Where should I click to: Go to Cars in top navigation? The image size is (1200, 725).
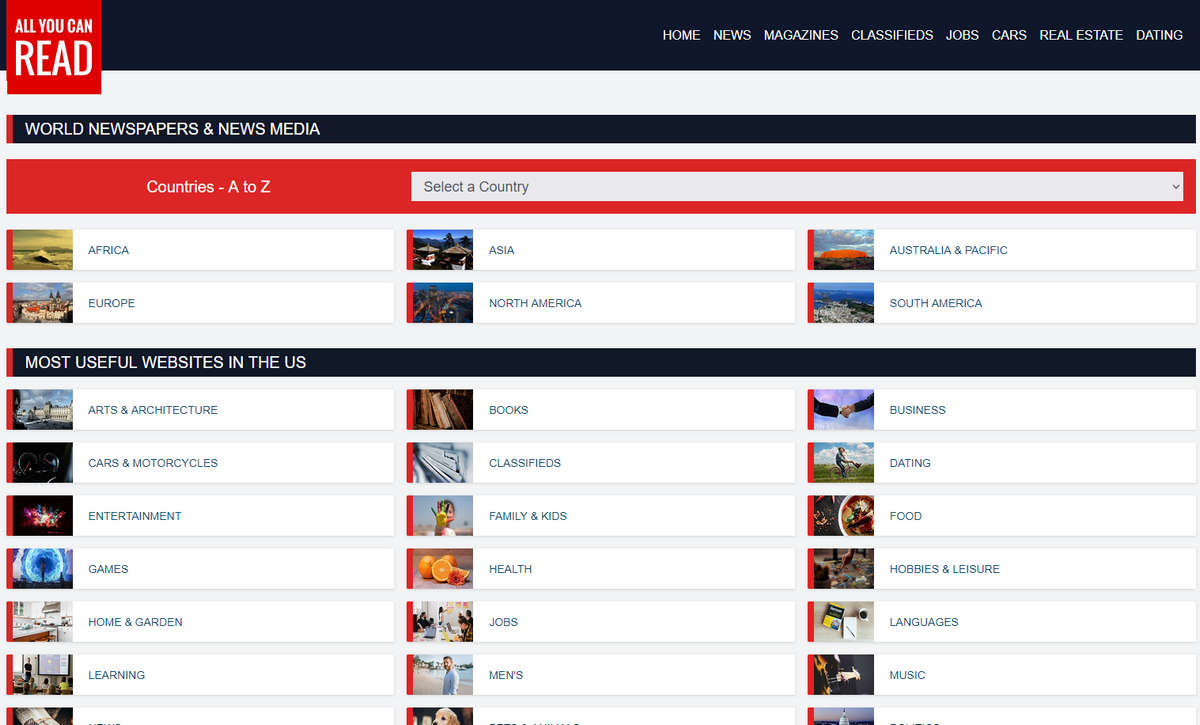click(x=1009, y=35)
